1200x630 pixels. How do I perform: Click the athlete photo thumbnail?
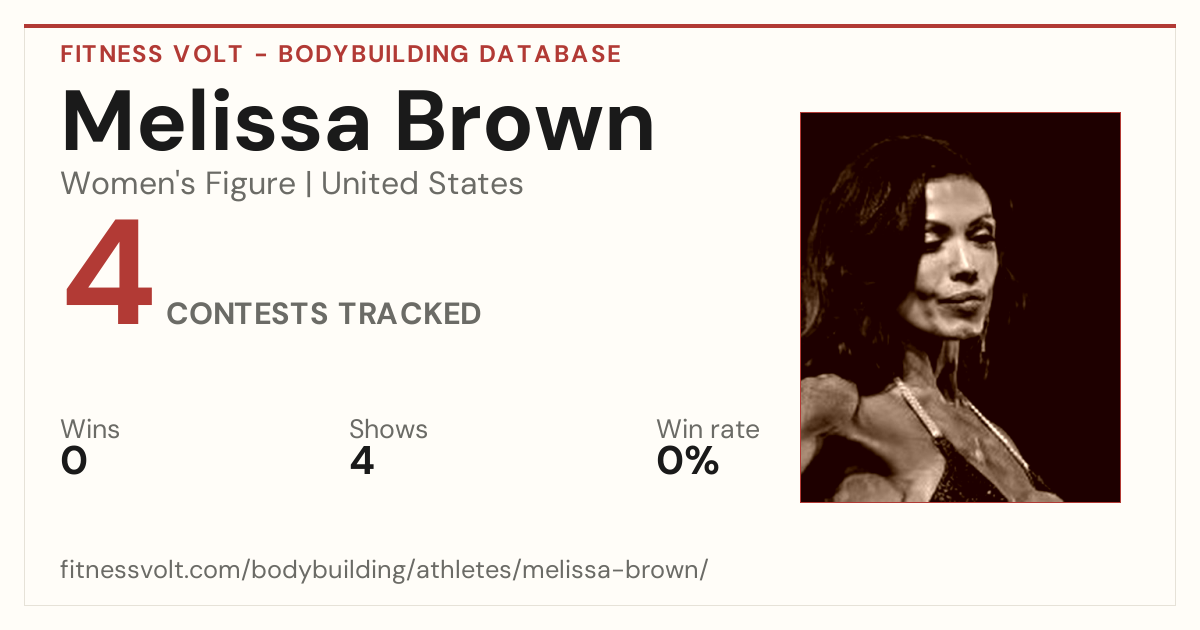960,307
